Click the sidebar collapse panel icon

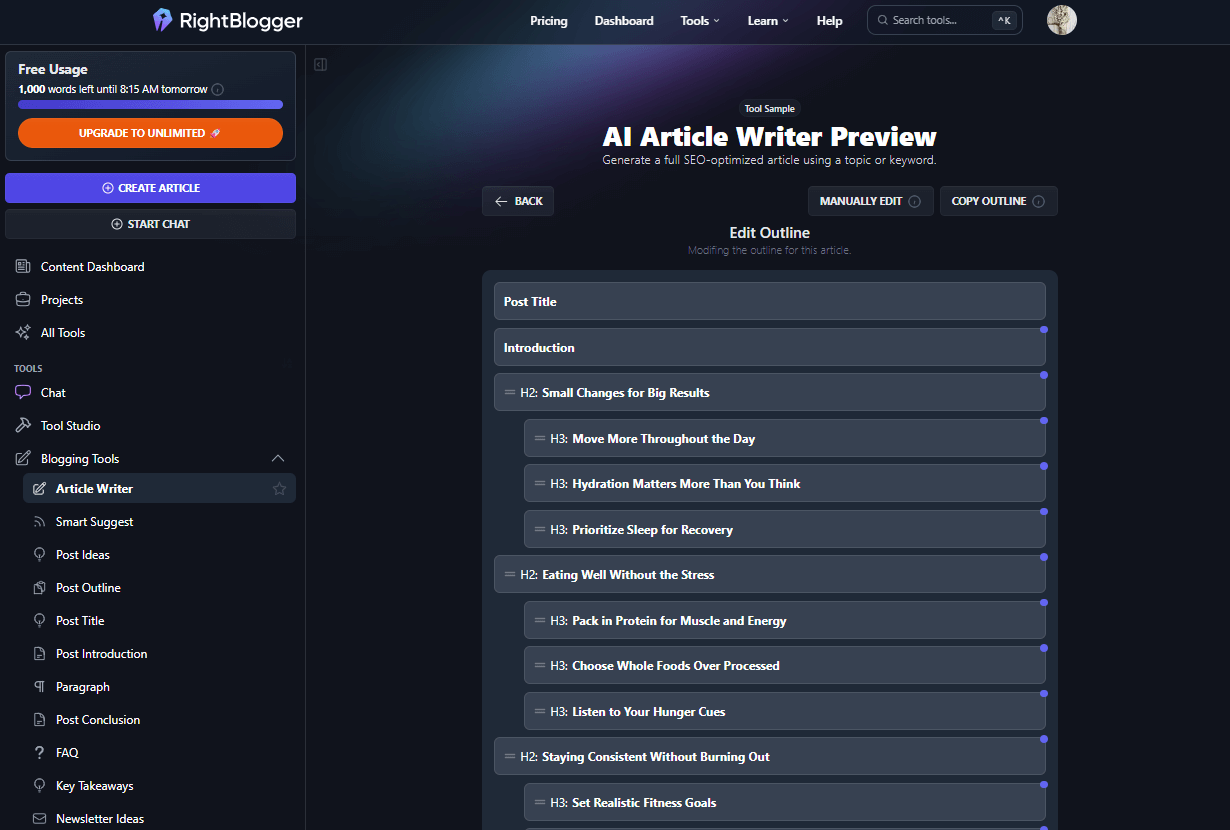point(320,65)
